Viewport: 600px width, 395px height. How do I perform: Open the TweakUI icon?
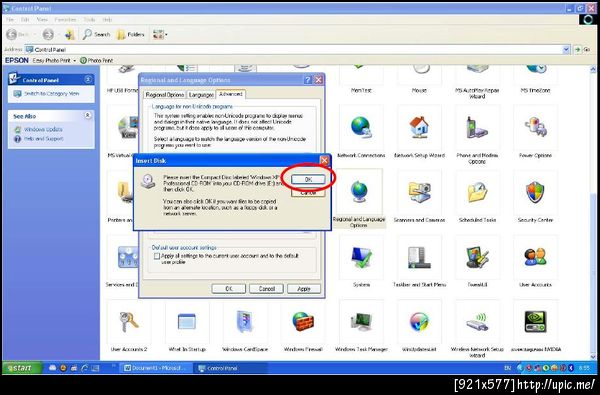click(x=477, y=257)
